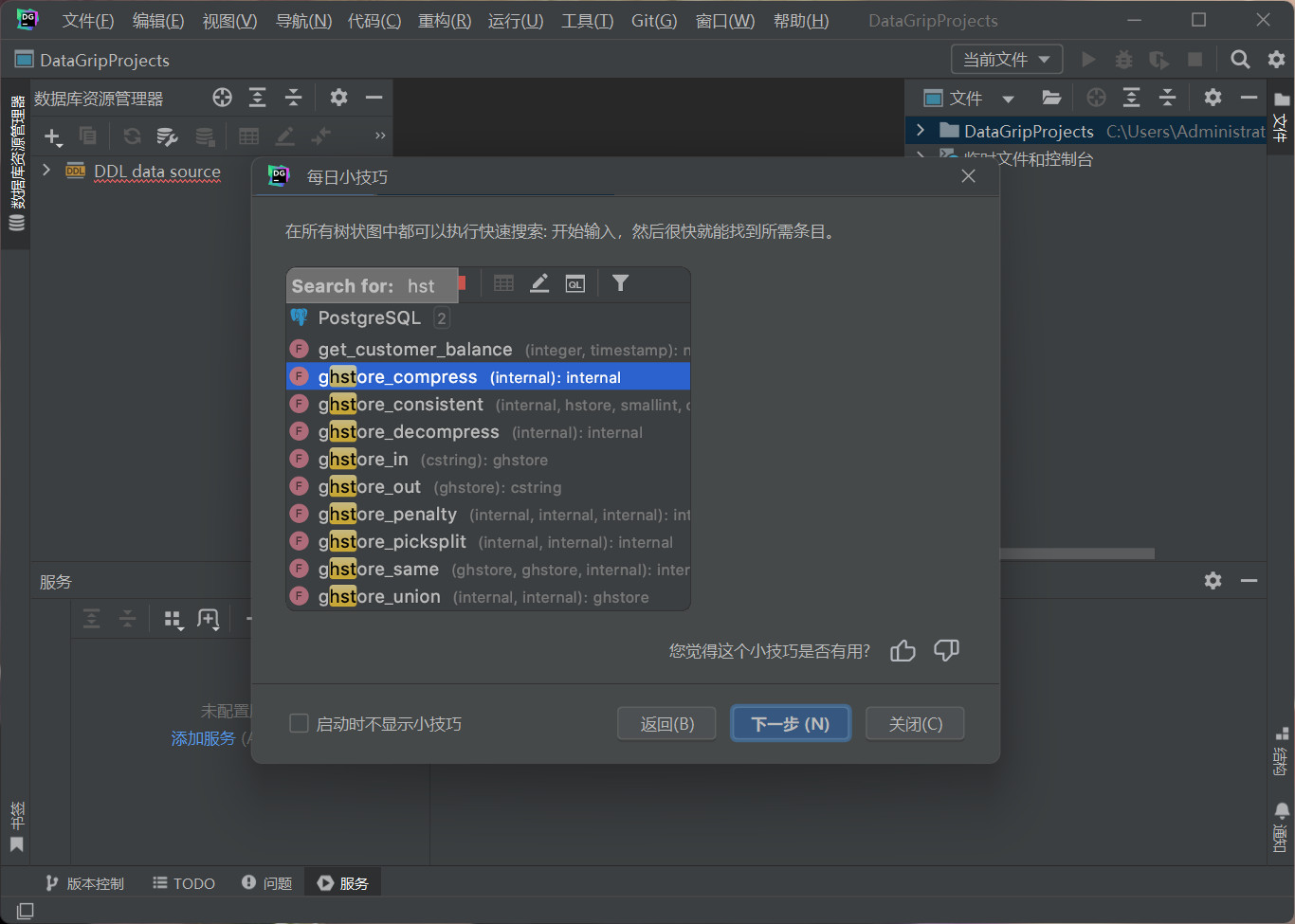Open the 帮助(H) menu
This screenshot has height=924, width=1295.
(x=801, y=21)
